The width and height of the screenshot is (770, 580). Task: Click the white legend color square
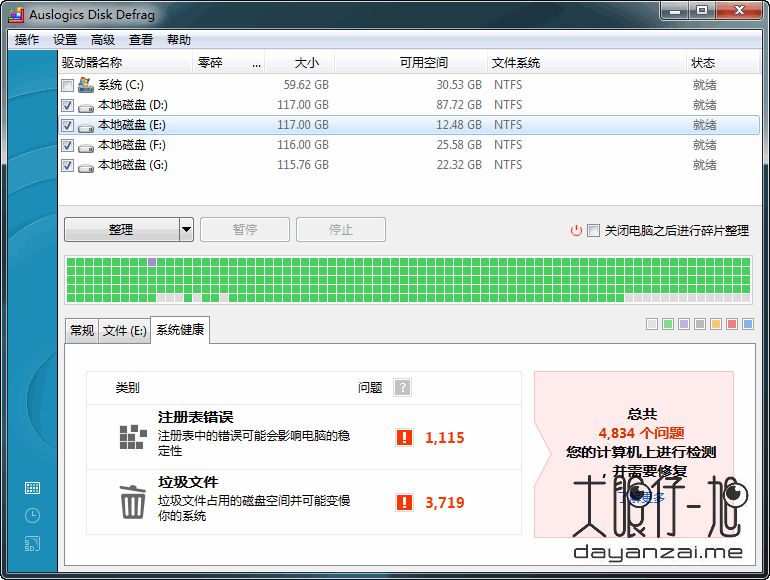pyautogui.click(x=652, y=324)
